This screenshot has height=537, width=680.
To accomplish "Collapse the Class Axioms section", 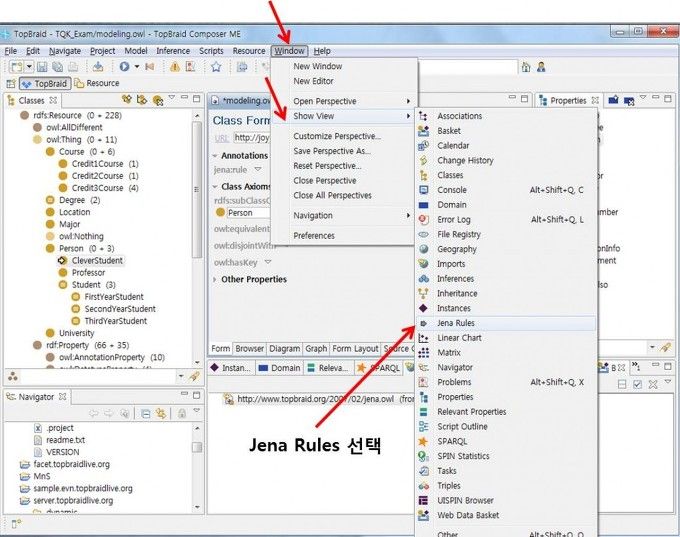I will click(215, 187).
